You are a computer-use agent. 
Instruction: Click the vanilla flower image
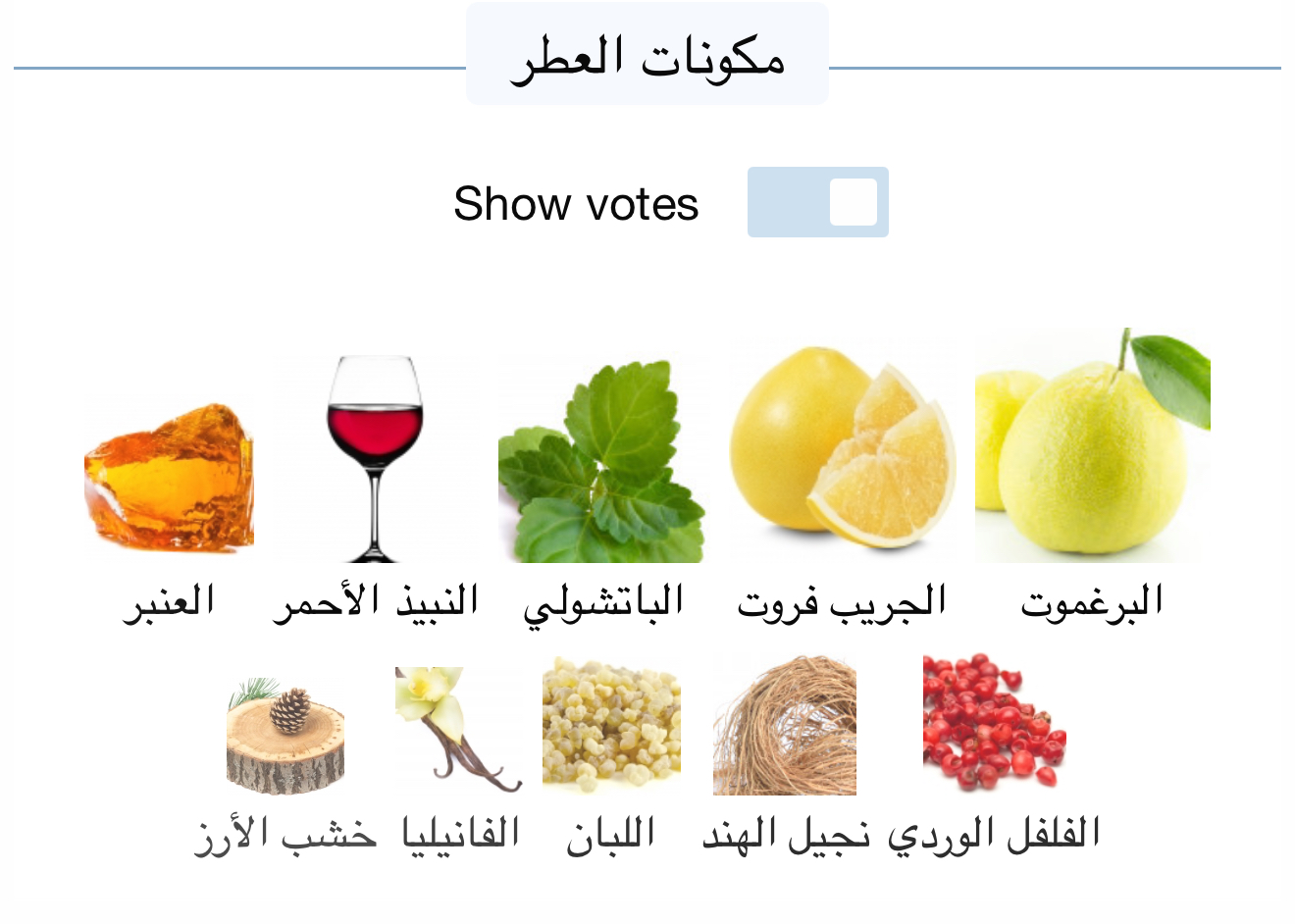click(x=458, y=729)
